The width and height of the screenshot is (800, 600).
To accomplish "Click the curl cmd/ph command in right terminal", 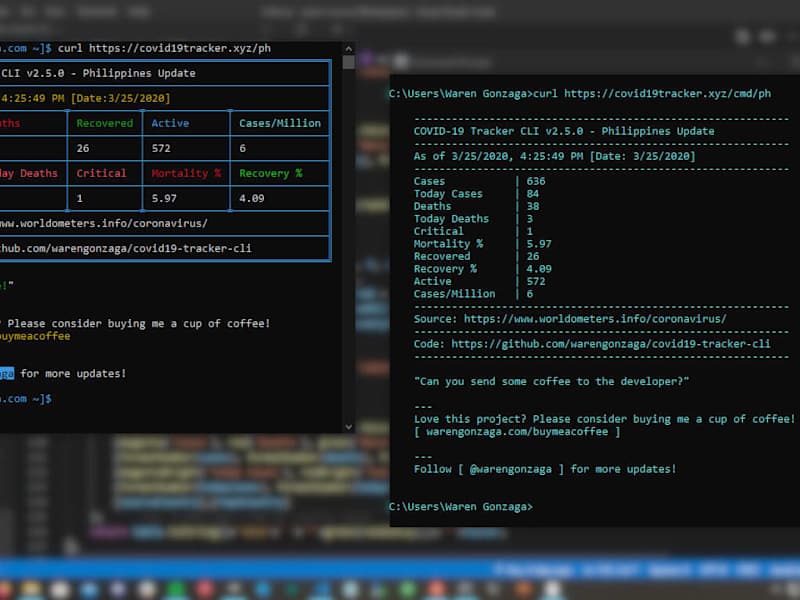I will click(x=652, y=93).
